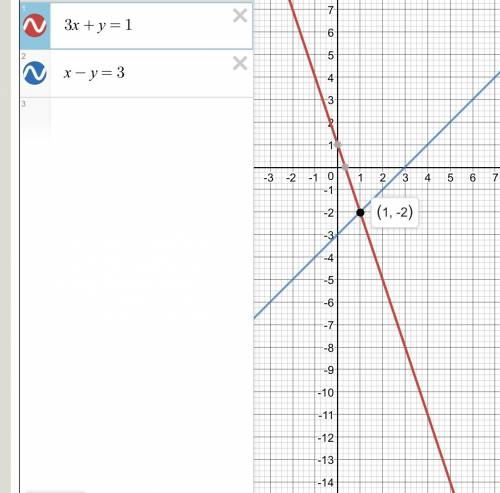
Task: Click gray x-intercept point of red line
Action: point(345,167)
